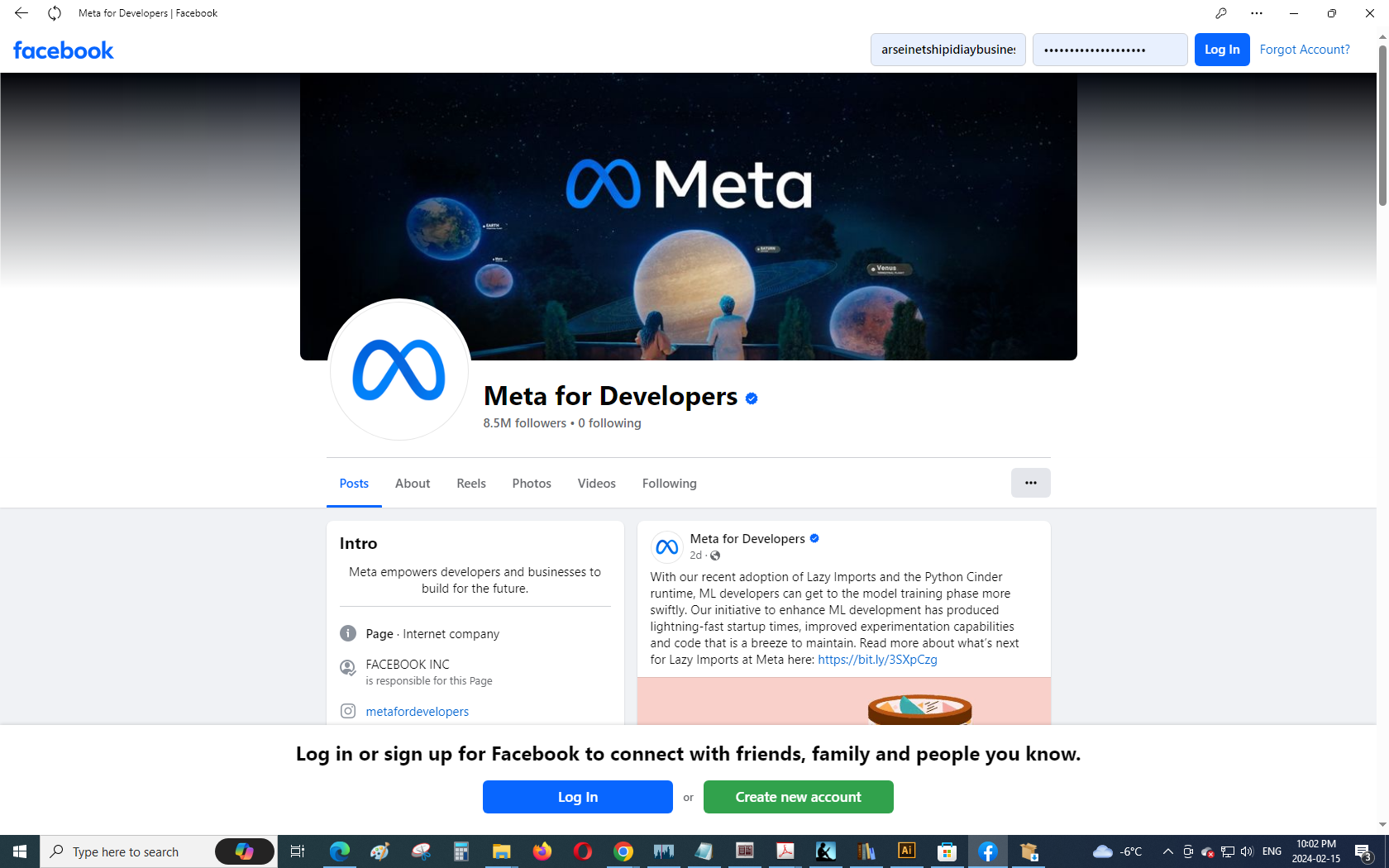Click the Forgot Account? link

click(x=1305, y=50)
